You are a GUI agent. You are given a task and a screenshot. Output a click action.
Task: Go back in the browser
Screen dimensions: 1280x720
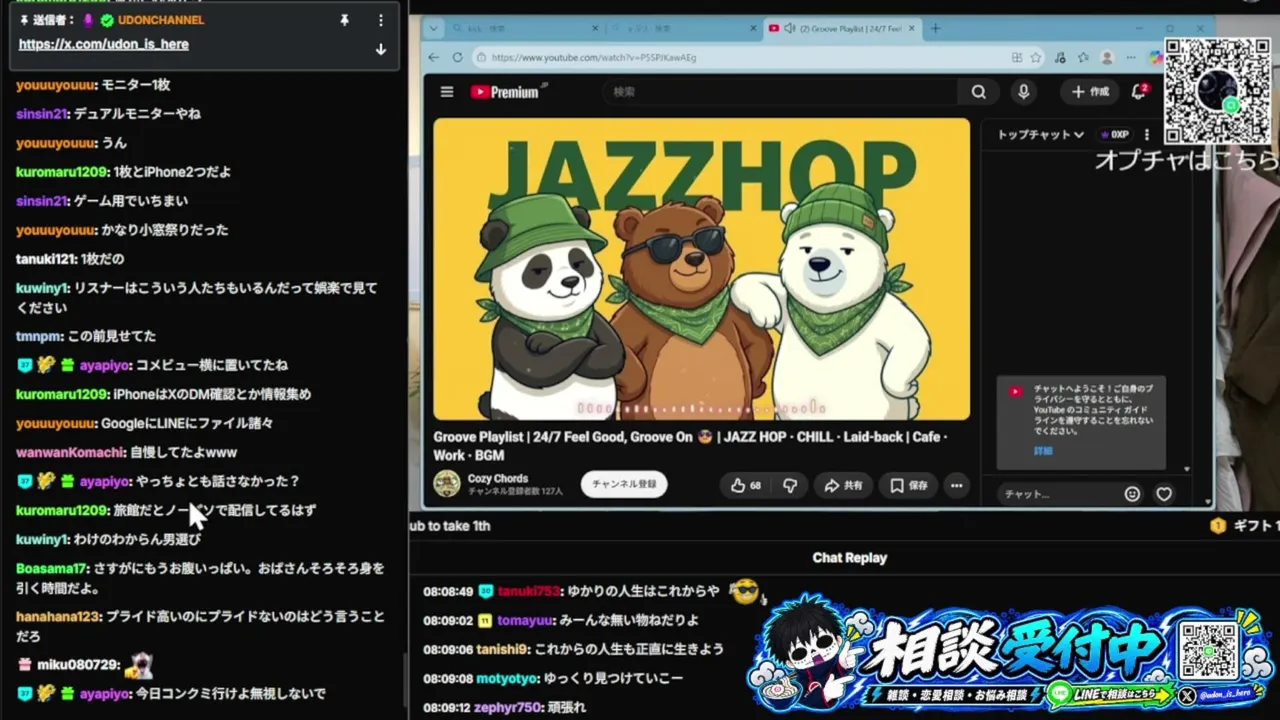pos(434,58)
